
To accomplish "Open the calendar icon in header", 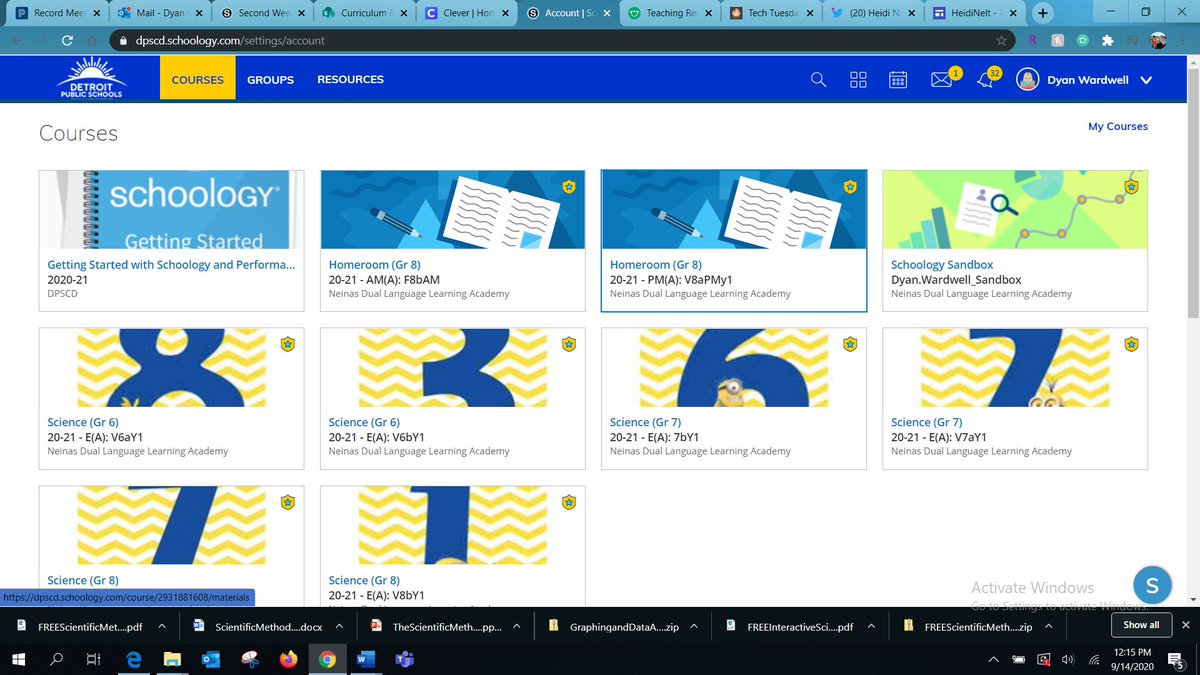I will tap(898, 80).
